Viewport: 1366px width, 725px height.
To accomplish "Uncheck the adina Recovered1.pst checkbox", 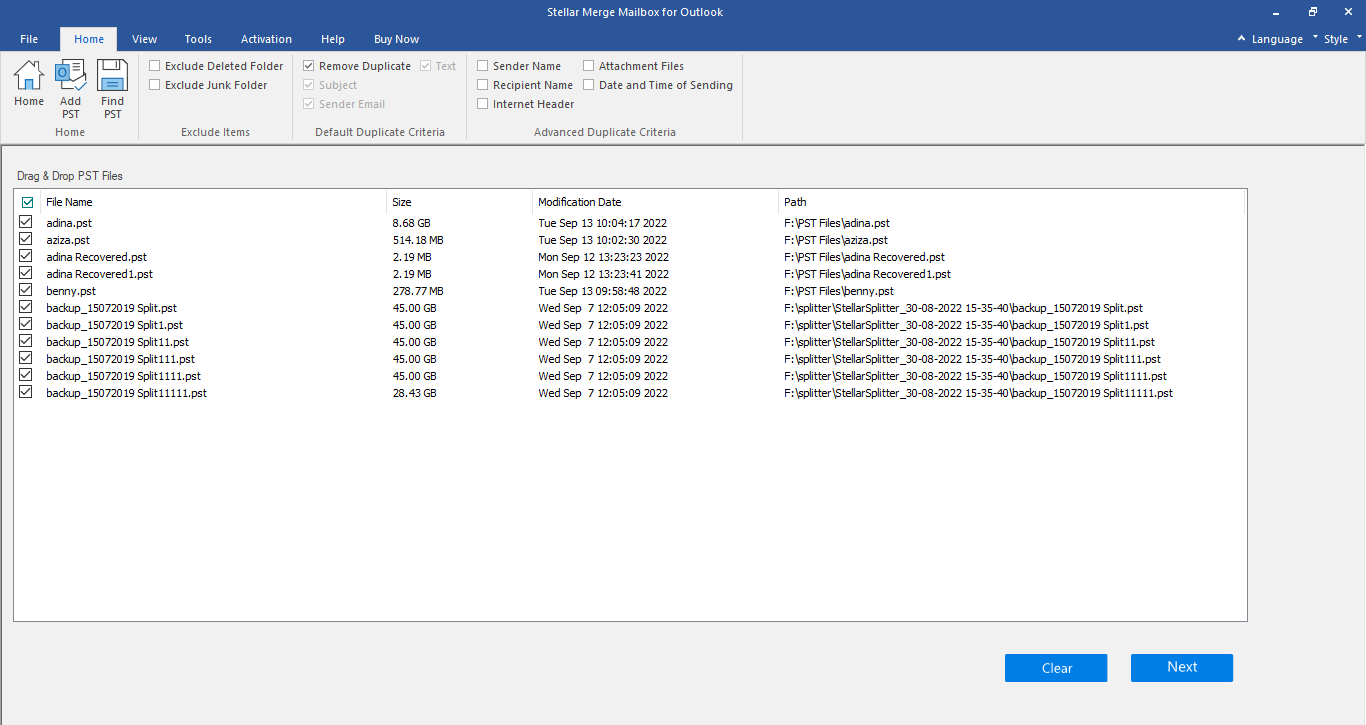I will click(26, 273).
